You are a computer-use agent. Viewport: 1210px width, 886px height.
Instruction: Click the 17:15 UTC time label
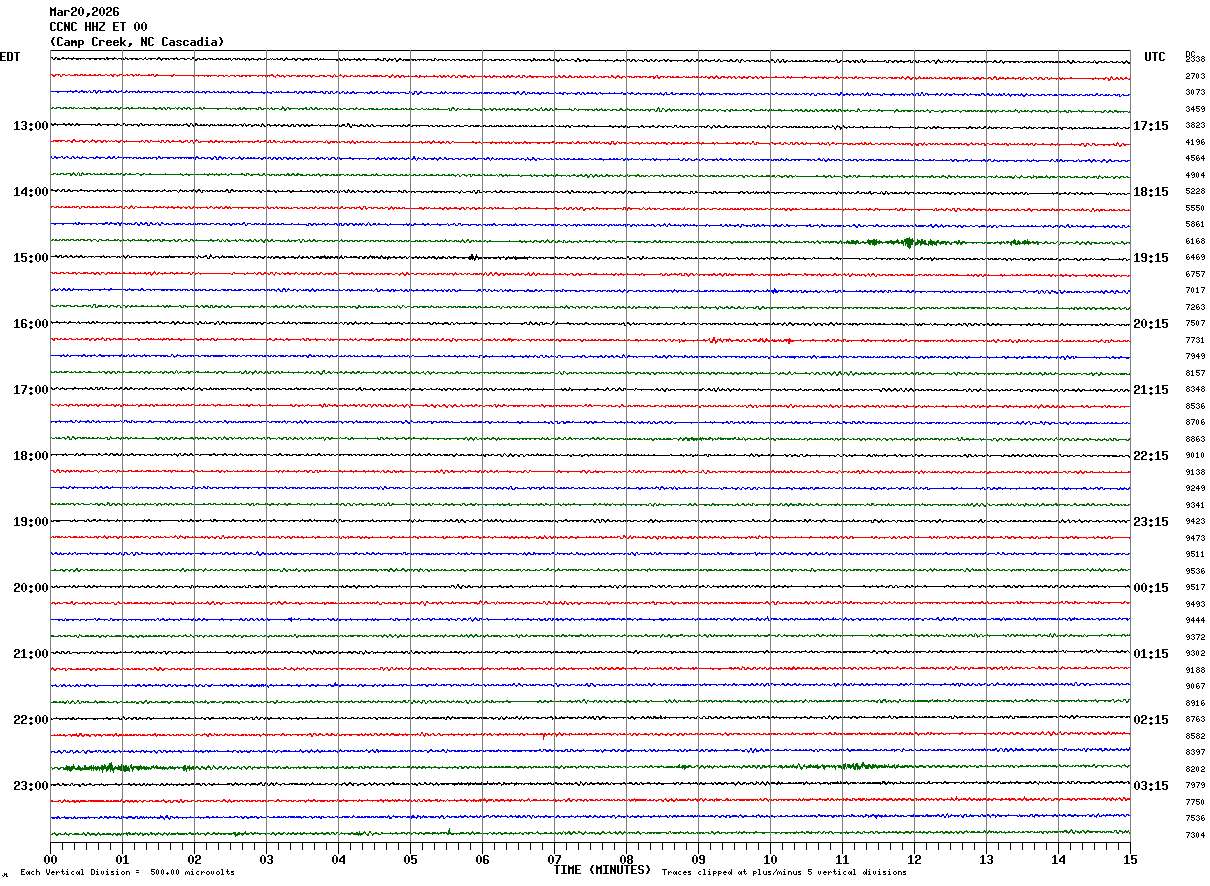point(1151,126)
